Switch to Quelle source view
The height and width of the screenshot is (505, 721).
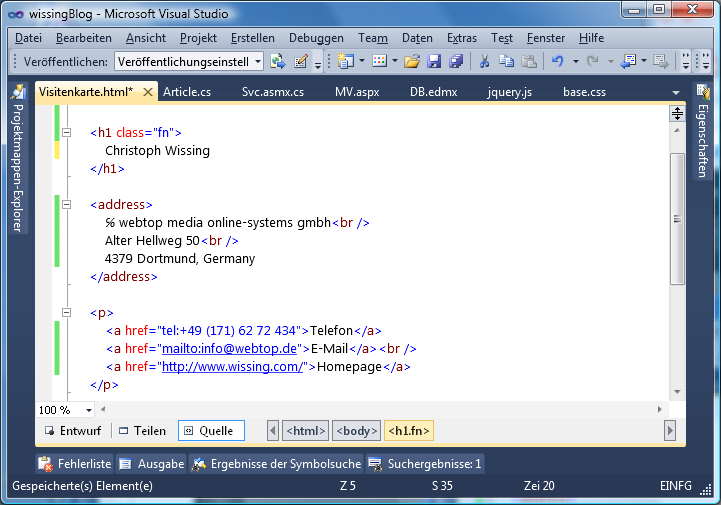click(x=211, y=431)
